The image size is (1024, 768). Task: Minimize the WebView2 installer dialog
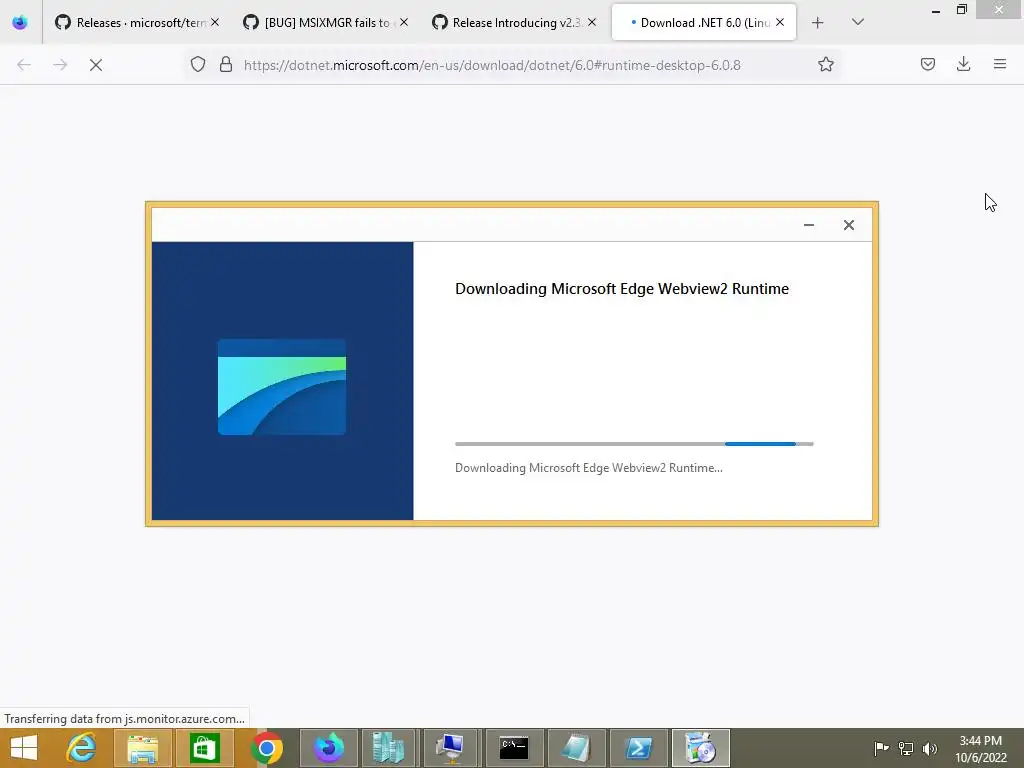[x=809, y=225]
